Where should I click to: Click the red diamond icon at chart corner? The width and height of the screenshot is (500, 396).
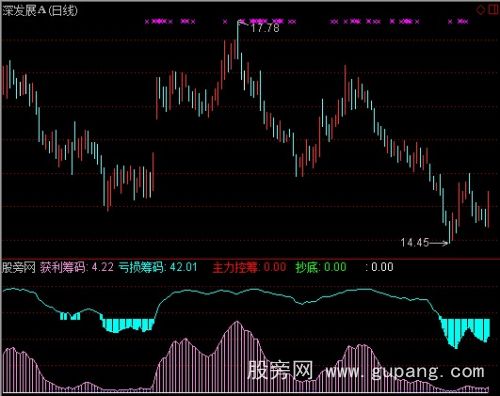click(481, 10)
